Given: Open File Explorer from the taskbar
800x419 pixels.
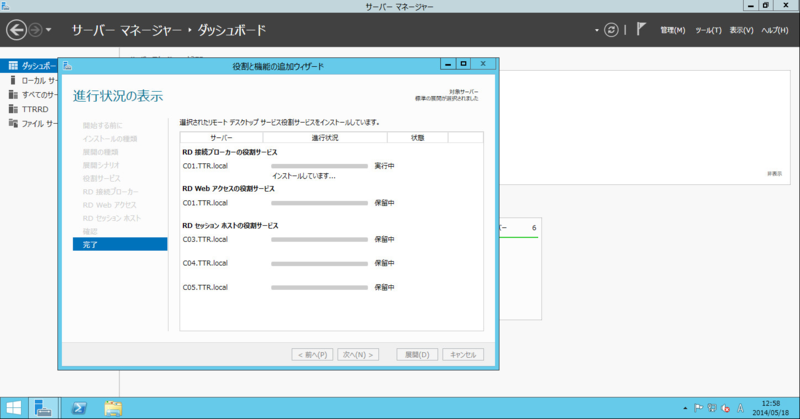Looking at the screenshot, I should 113,408.
